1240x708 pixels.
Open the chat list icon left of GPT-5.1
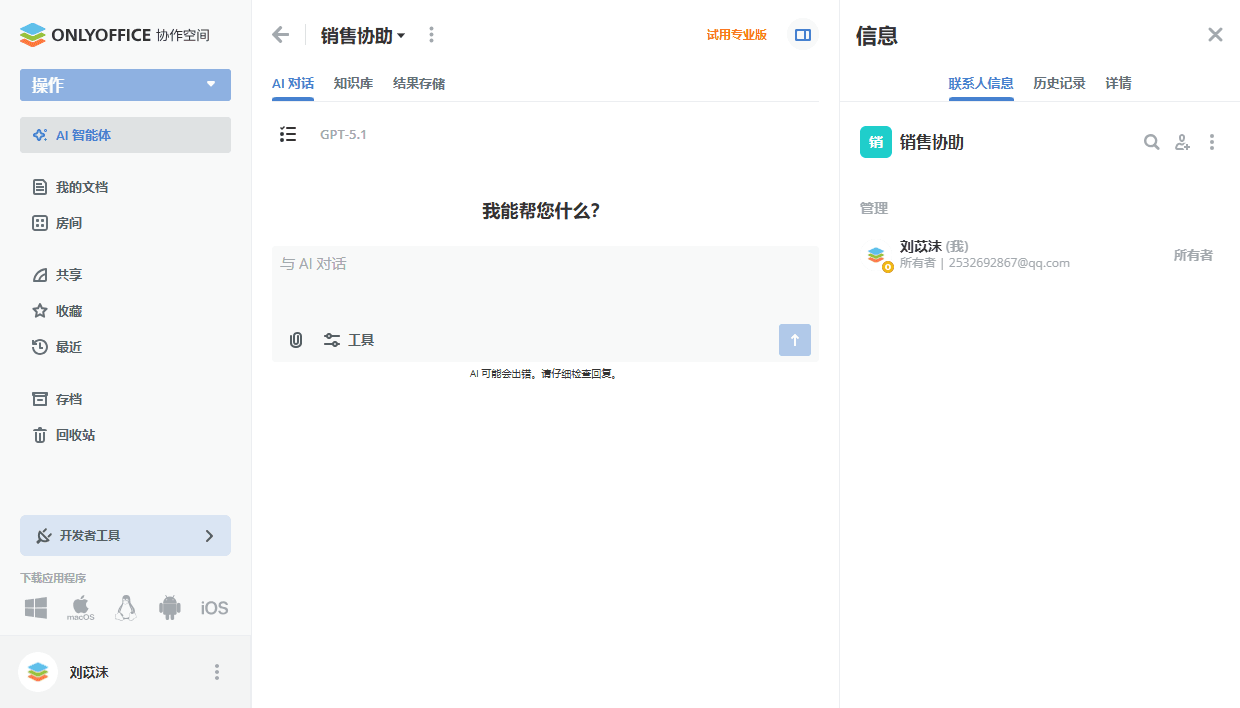[x=288, y=134]
